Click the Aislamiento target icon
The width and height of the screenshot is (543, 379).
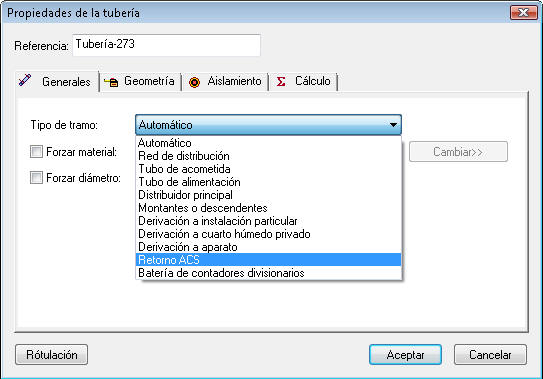point(195,82)
